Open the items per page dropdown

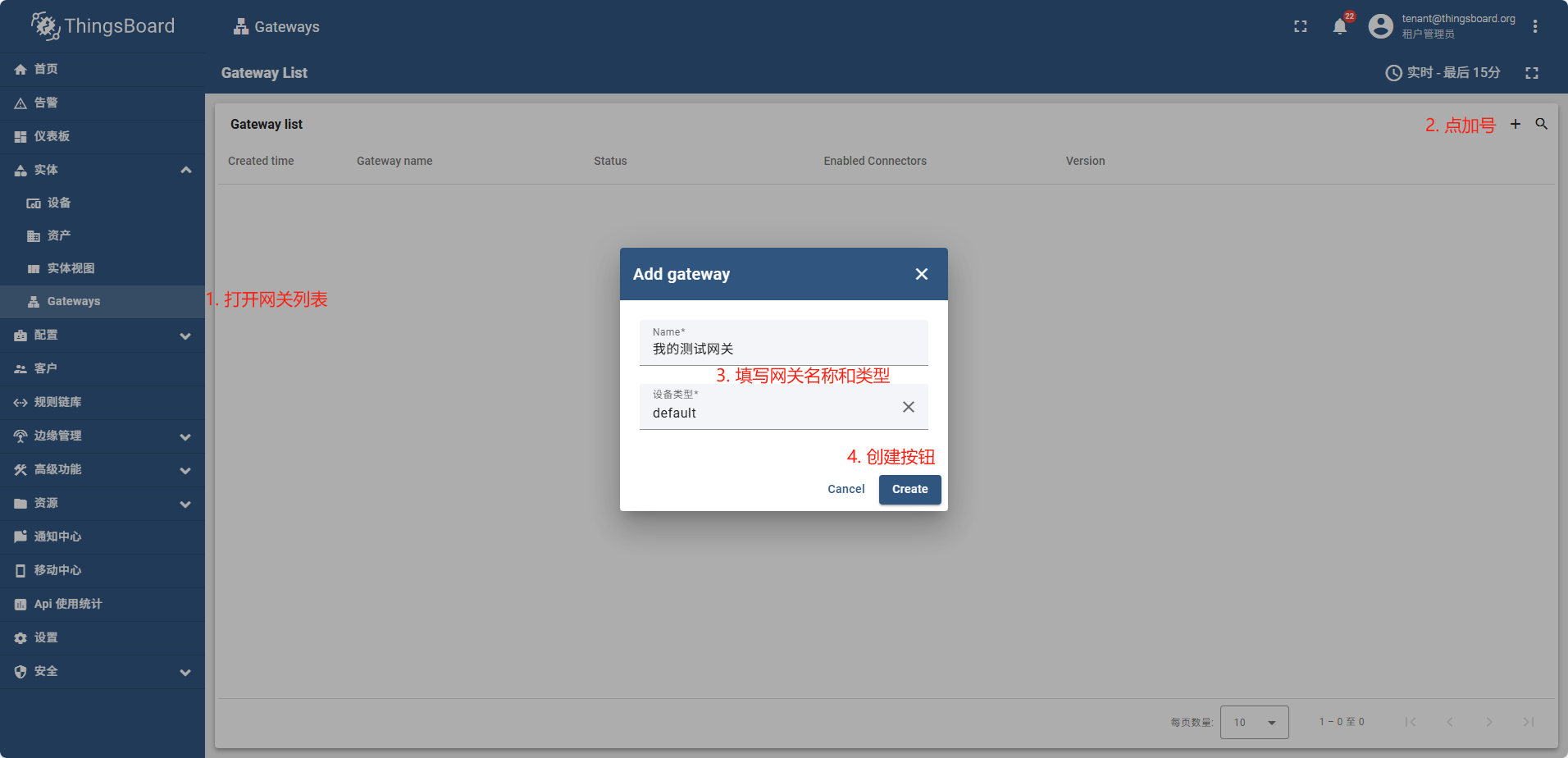(x=1254, y=722)
